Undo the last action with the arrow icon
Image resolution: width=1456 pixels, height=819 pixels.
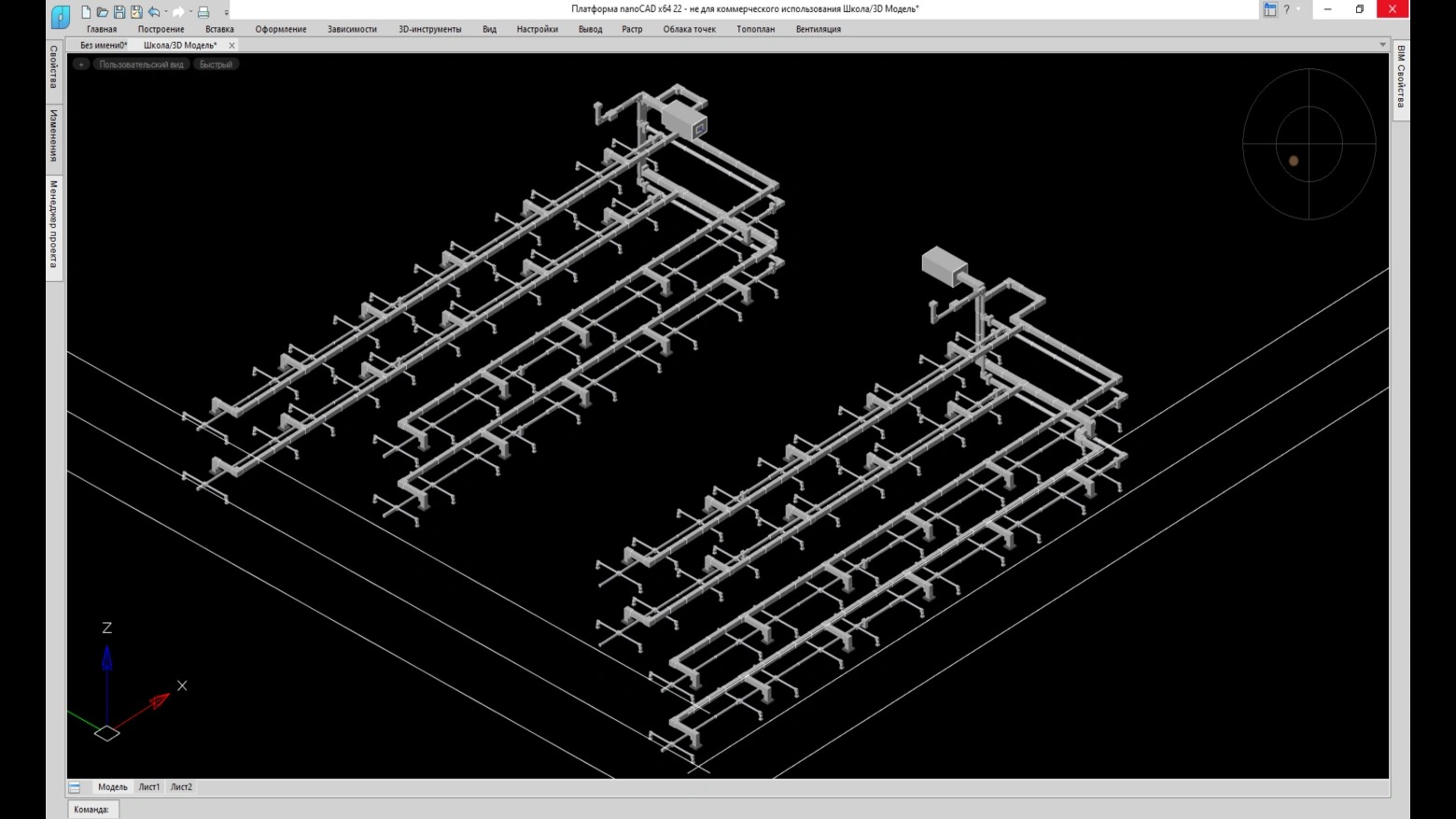[x=154, y=12]
